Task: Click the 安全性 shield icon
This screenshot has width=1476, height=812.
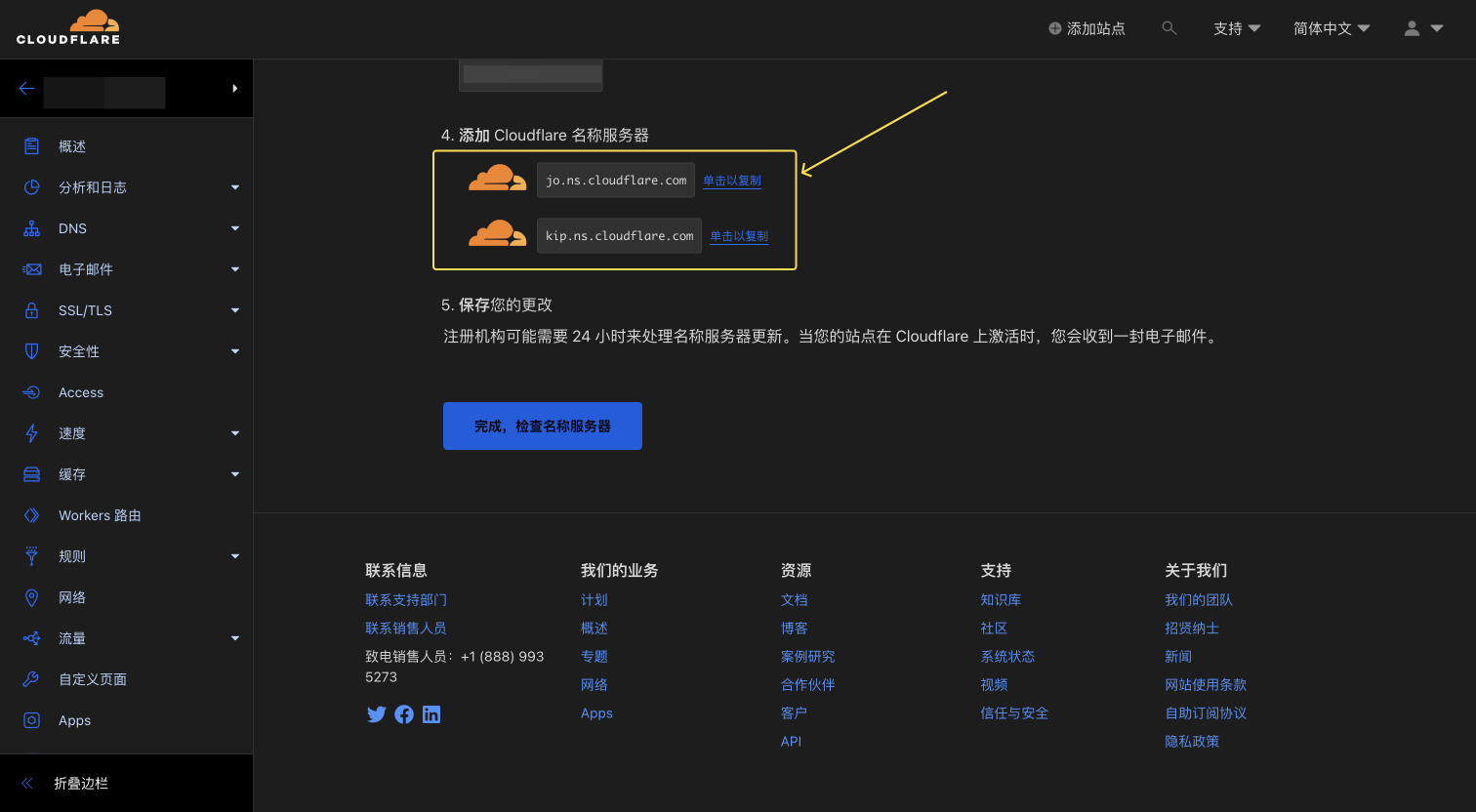Action: [x=32, y=351]
